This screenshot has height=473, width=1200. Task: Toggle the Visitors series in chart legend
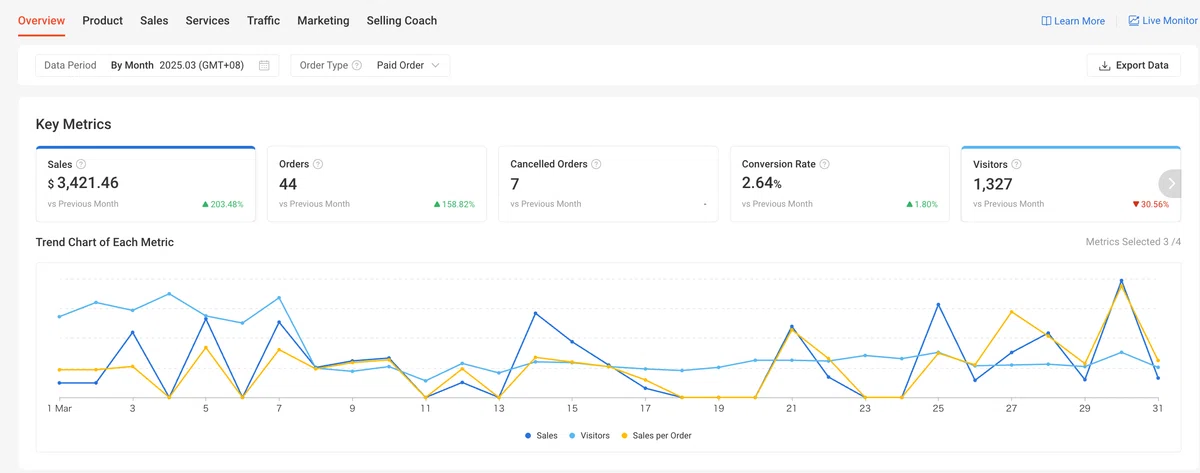[590, 436]
